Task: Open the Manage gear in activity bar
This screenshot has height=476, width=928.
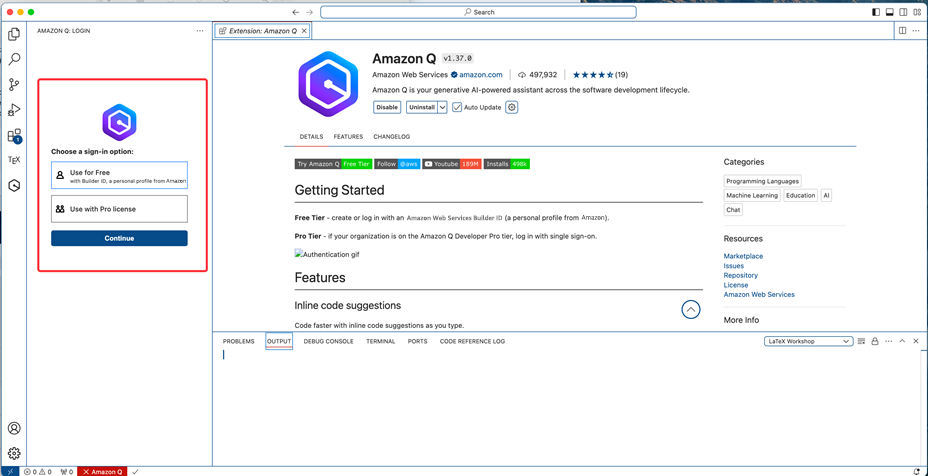Action: pos(14,454)
